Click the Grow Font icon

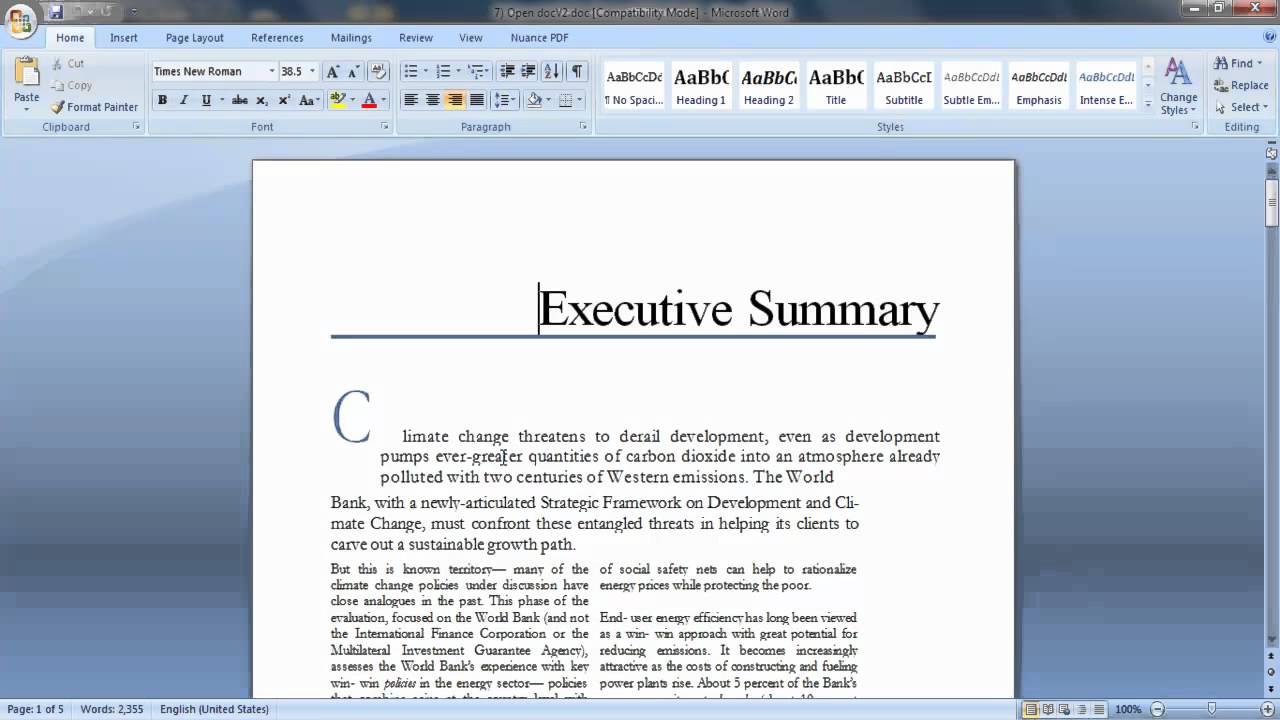(x=333, y=72)
